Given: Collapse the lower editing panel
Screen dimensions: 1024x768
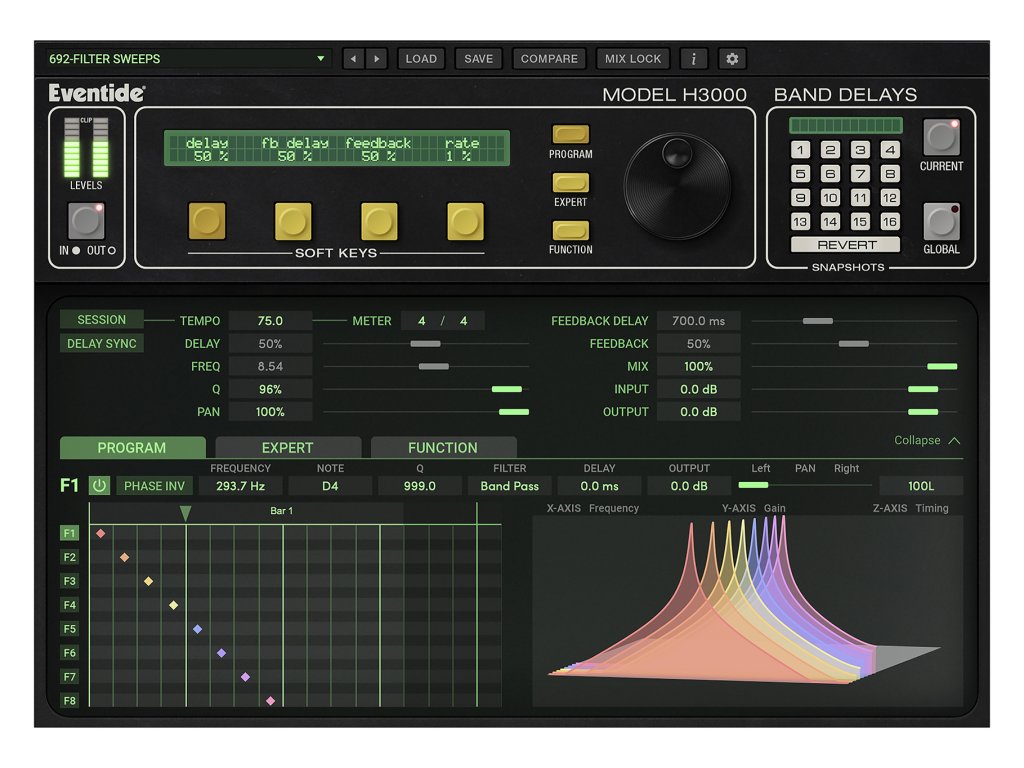Looking at the screenshot, I should coord(927,440).
